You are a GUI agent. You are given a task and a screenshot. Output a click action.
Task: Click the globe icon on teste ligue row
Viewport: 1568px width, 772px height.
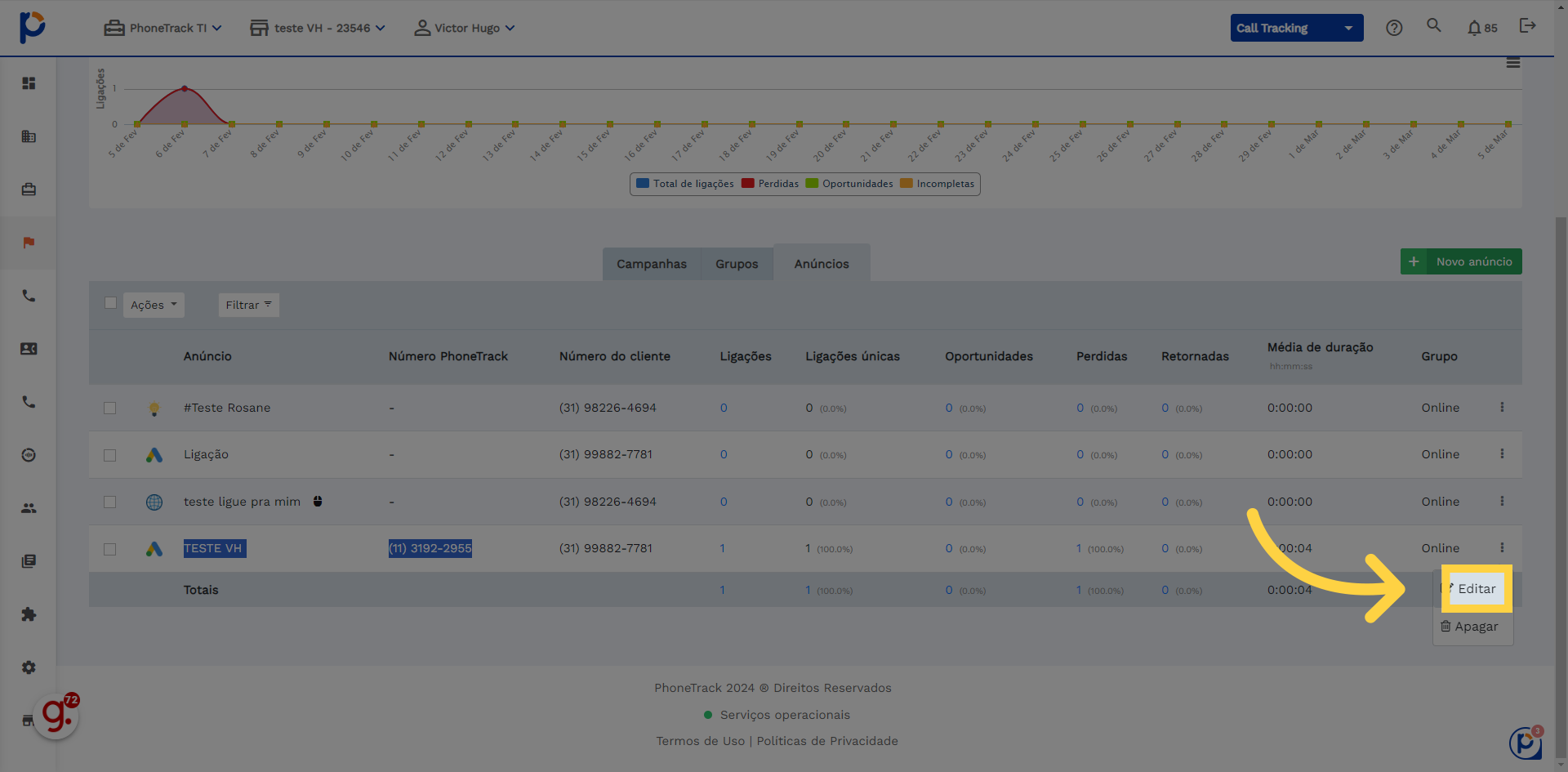click(154, 502)
